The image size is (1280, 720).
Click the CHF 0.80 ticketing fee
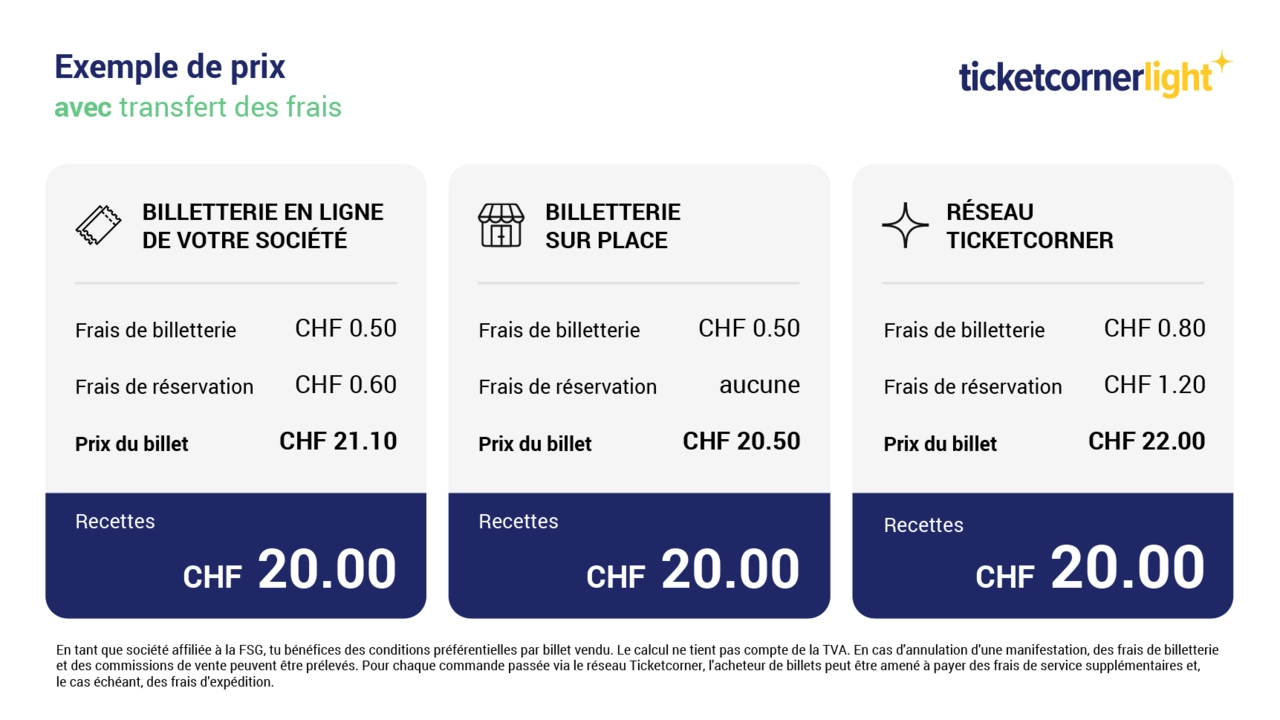click(1154, 328)
